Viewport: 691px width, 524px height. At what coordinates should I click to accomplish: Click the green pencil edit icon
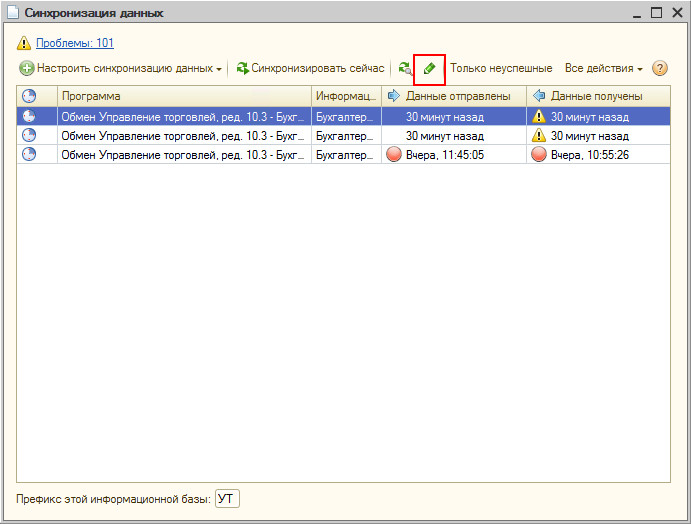429,69
